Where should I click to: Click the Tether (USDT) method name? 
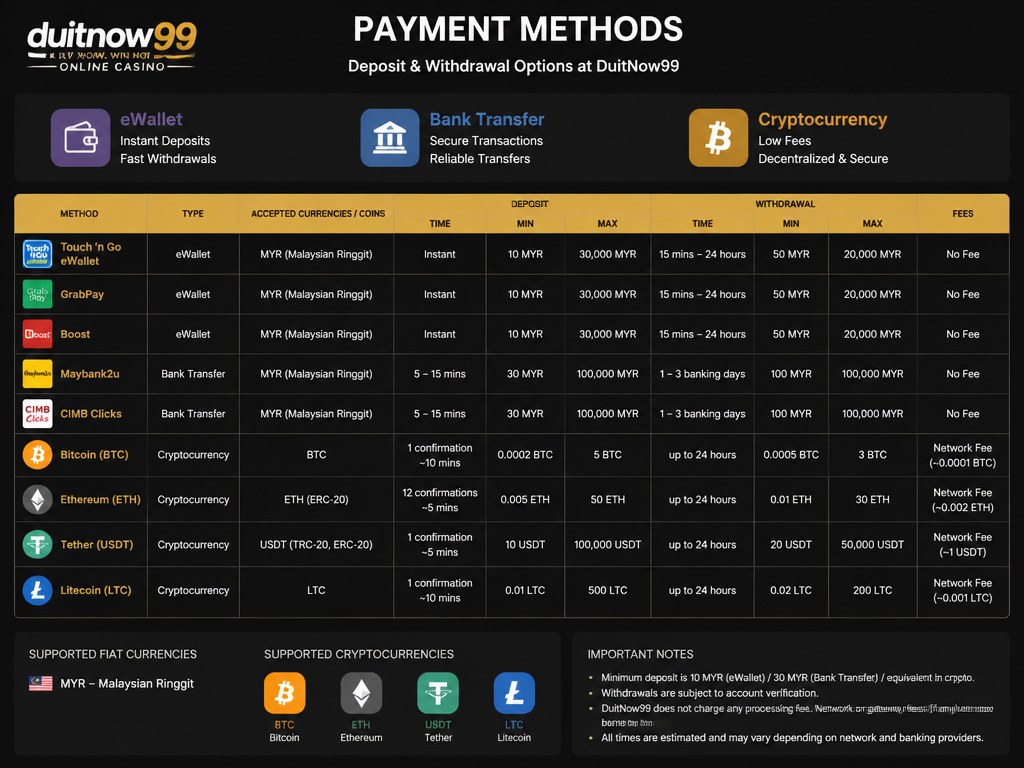(x=97, y=545)
